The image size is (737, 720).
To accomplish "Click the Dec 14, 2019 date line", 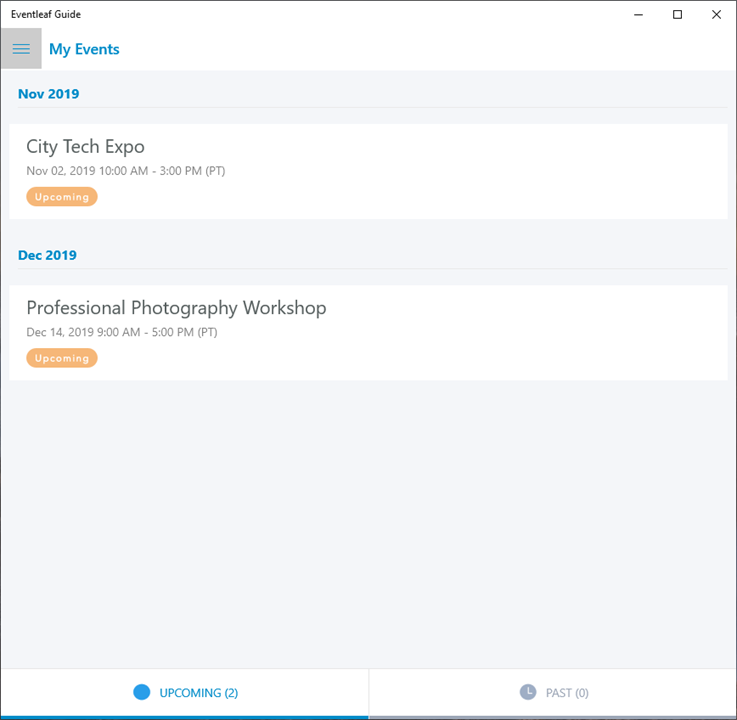I will tap(122, 332).
